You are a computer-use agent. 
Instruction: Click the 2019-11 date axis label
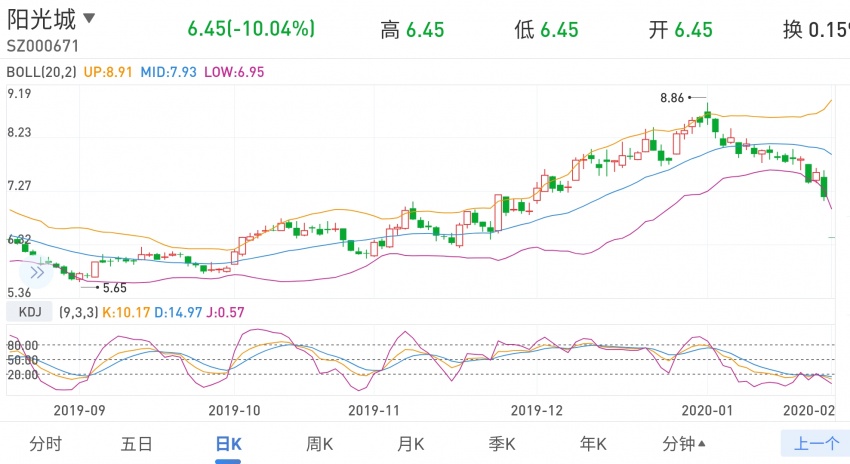[x=374, y=410]
